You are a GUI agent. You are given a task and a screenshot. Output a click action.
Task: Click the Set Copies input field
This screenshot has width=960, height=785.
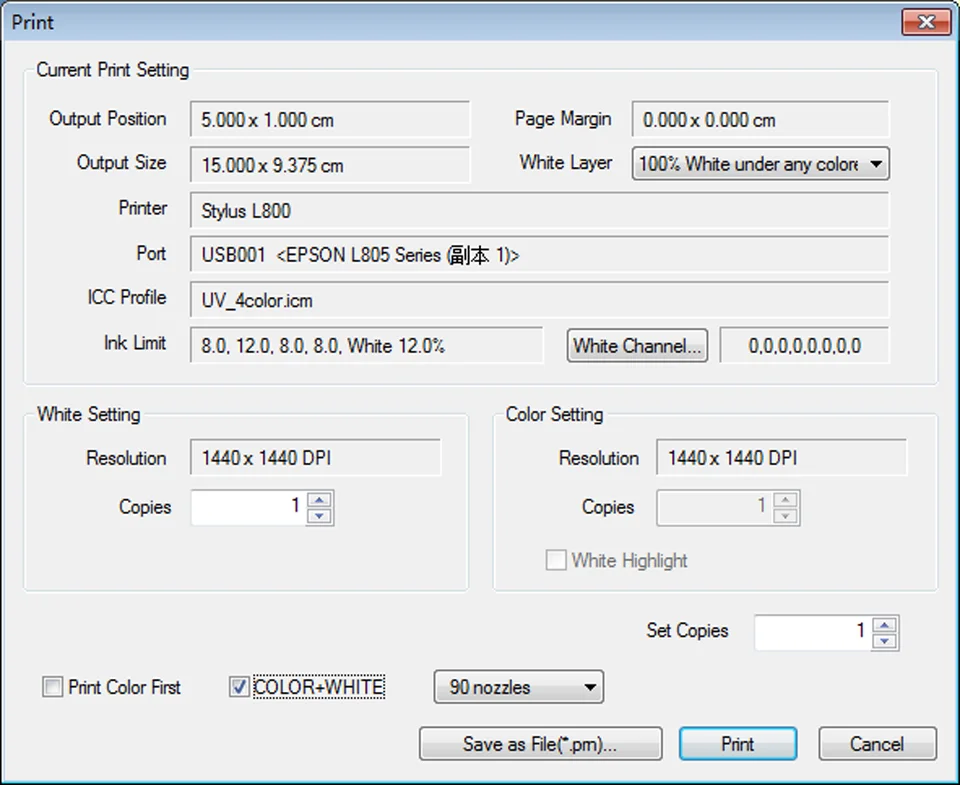813,633
